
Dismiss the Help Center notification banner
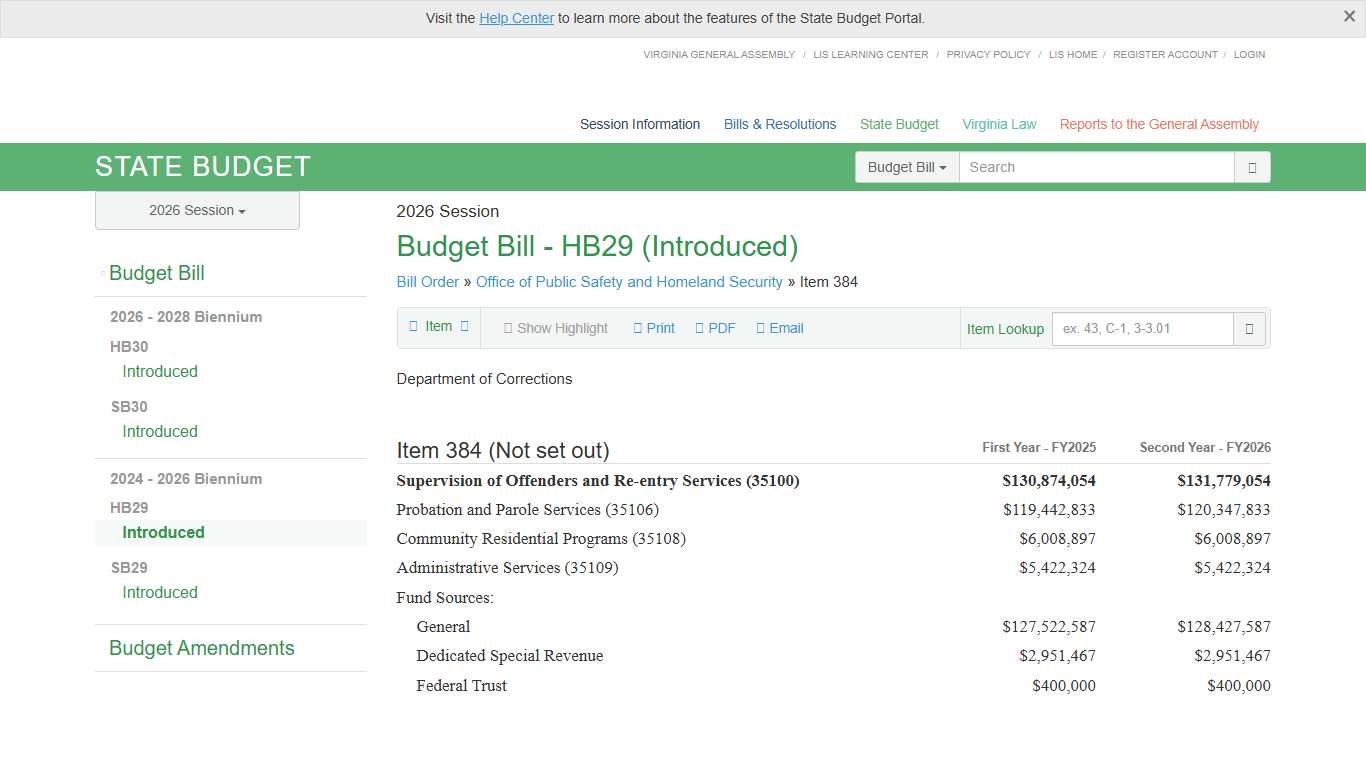tap(1349, 16)
